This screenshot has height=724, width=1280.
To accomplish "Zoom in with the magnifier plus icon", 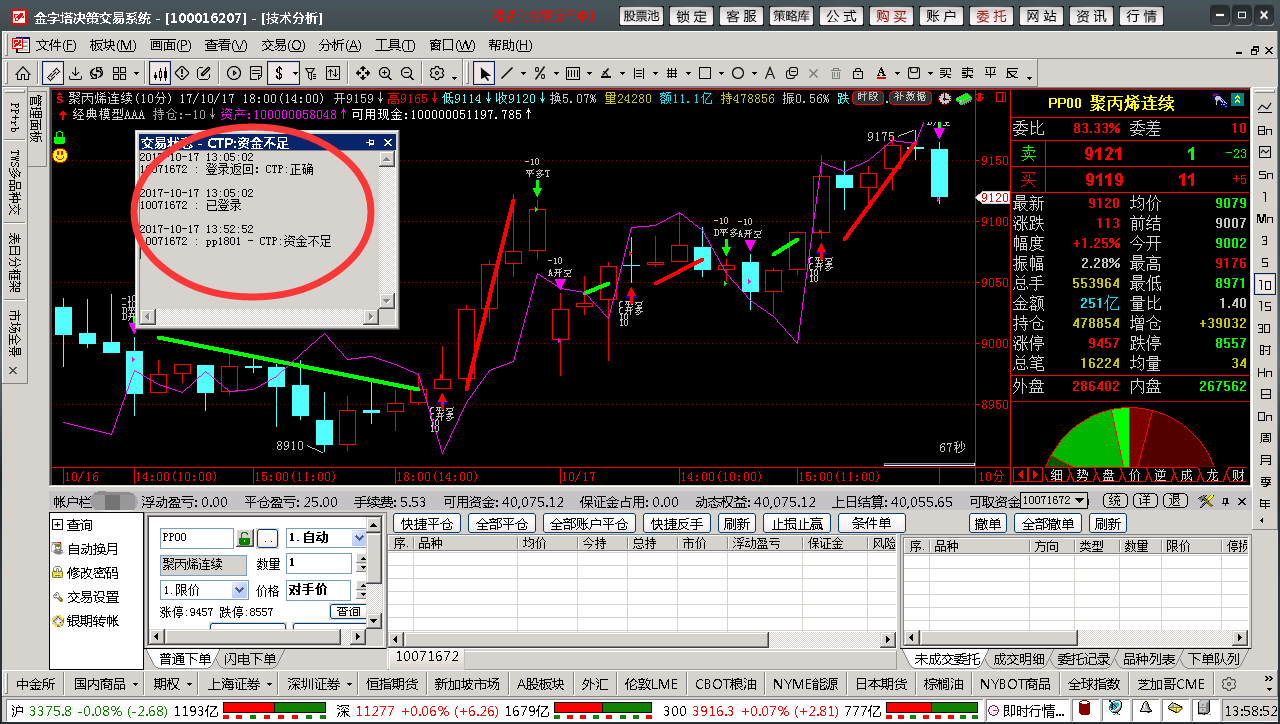I will [385, 73].
